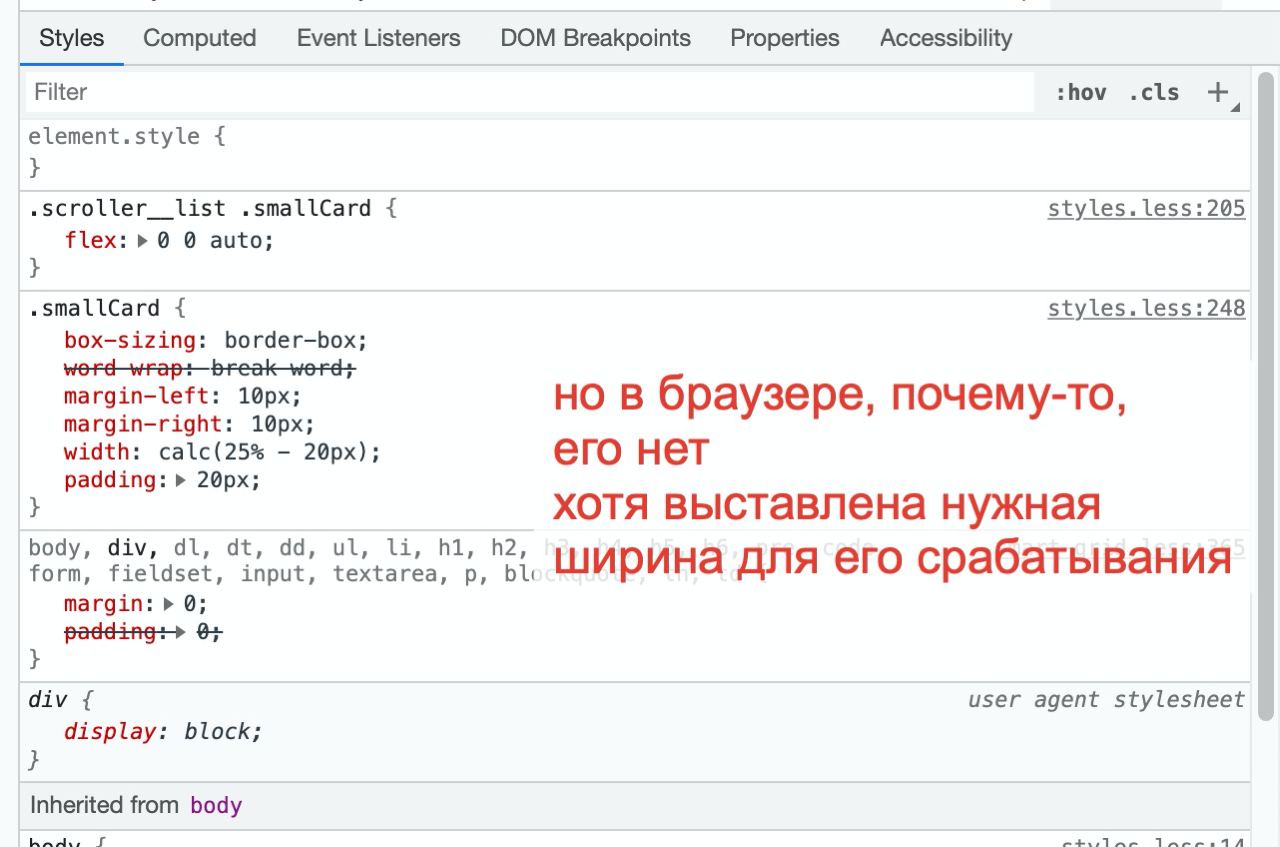Expand the margin 0 shorthand triangle
Screen dimensions: 1280x847
point(167,604)
